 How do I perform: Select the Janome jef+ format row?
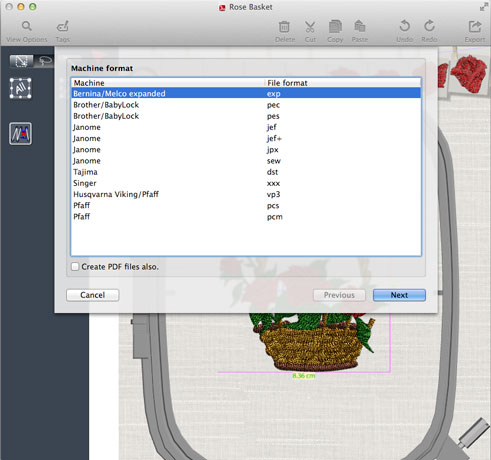[x=246, y=138]
